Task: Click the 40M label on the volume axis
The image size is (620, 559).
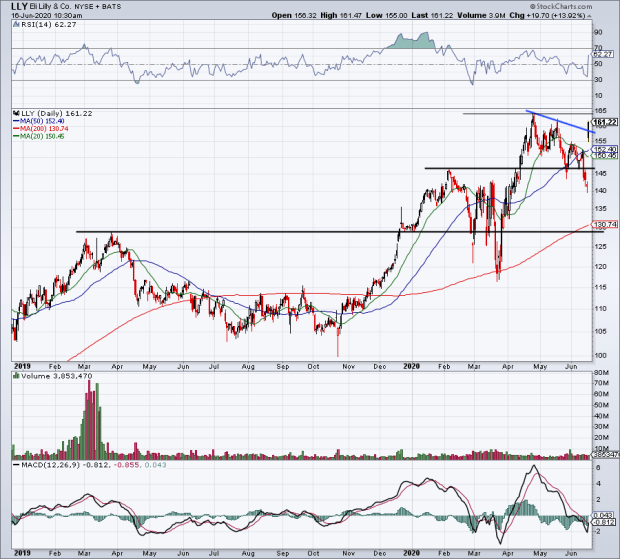Action: tap(601, 416)
